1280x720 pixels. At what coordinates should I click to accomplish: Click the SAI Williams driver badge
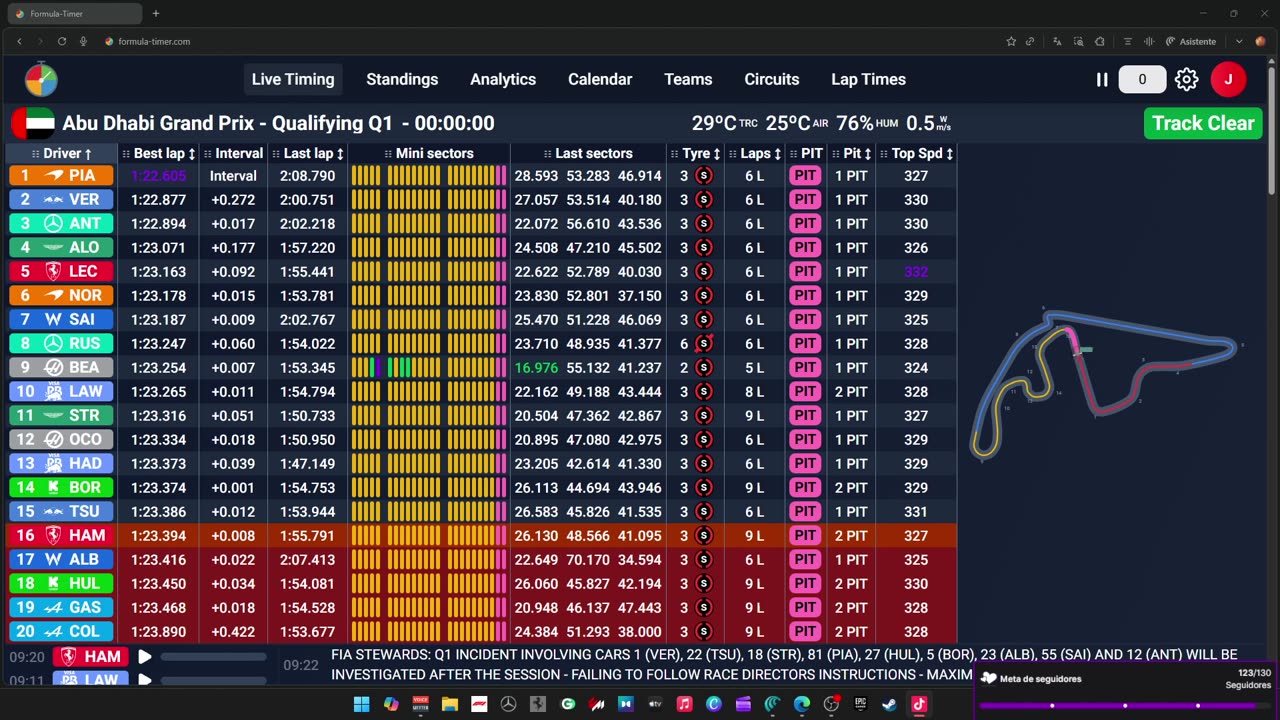pos(61,320)
